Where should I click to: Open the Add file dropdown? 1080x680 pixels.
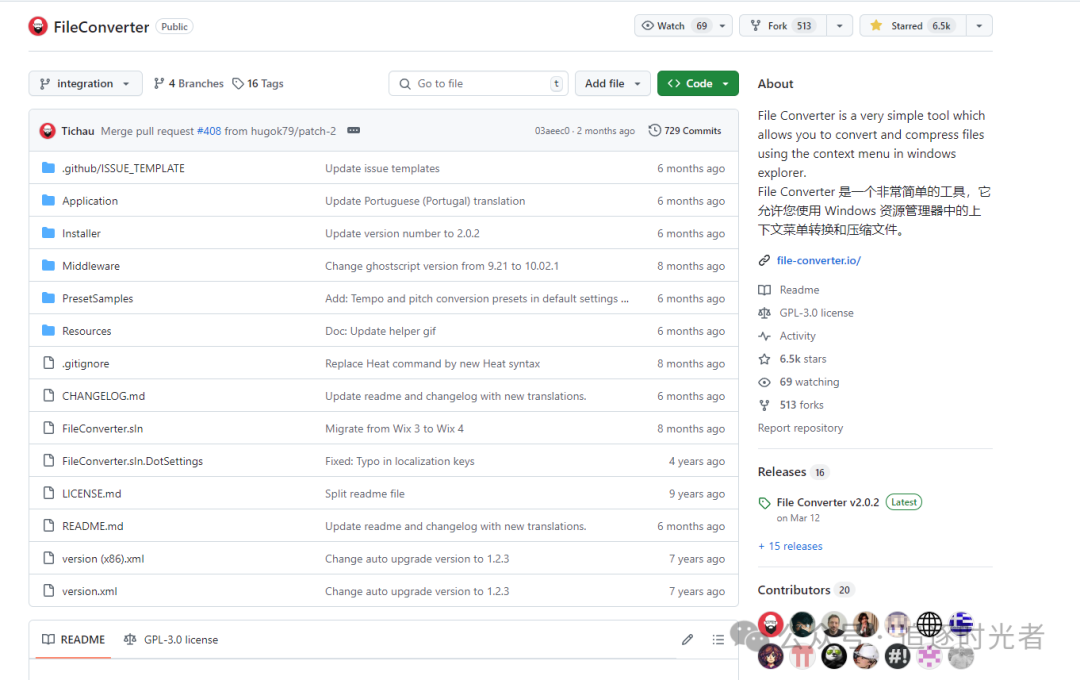pyautogui.click(x=612, y=83)
